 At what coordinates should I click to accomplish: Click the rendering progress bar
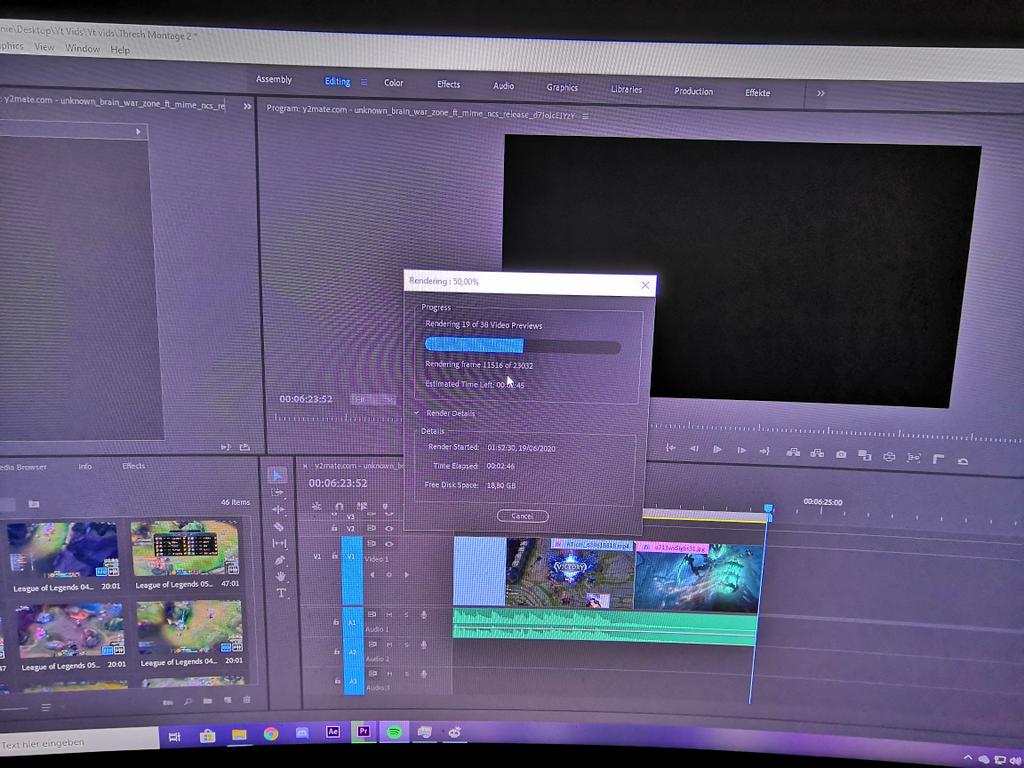tap(522, 345)
